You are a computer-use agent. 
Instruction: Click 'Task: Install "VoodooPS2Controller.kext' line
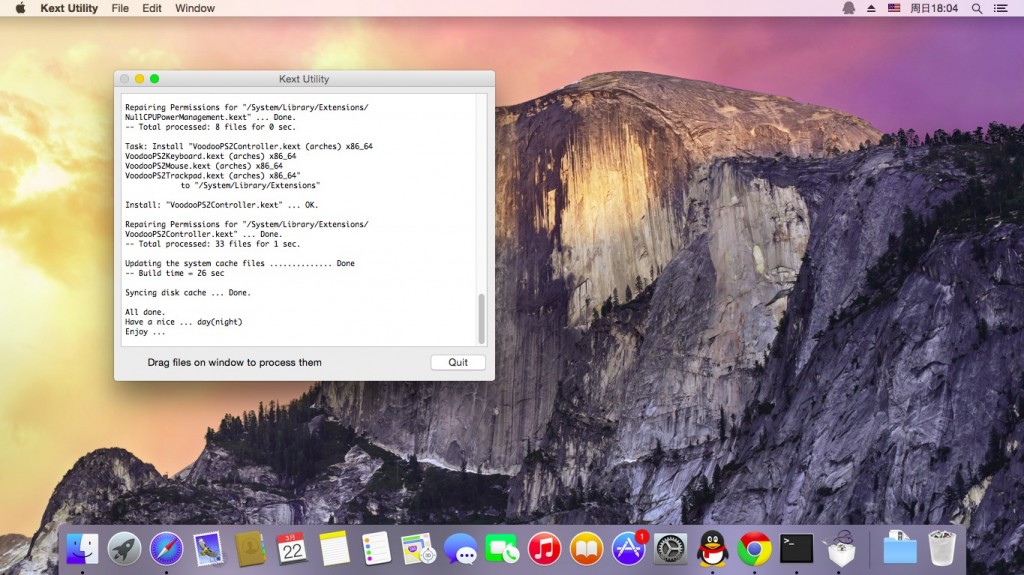click(x=249, y=146)
